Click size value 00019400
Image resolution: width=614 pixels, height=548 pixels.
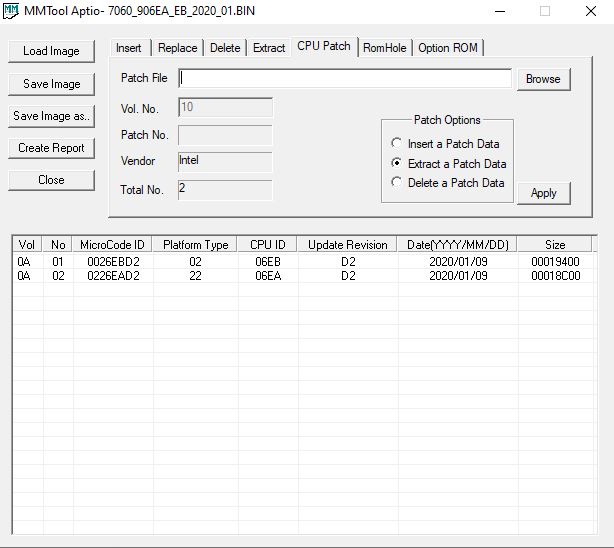(555, 262)
